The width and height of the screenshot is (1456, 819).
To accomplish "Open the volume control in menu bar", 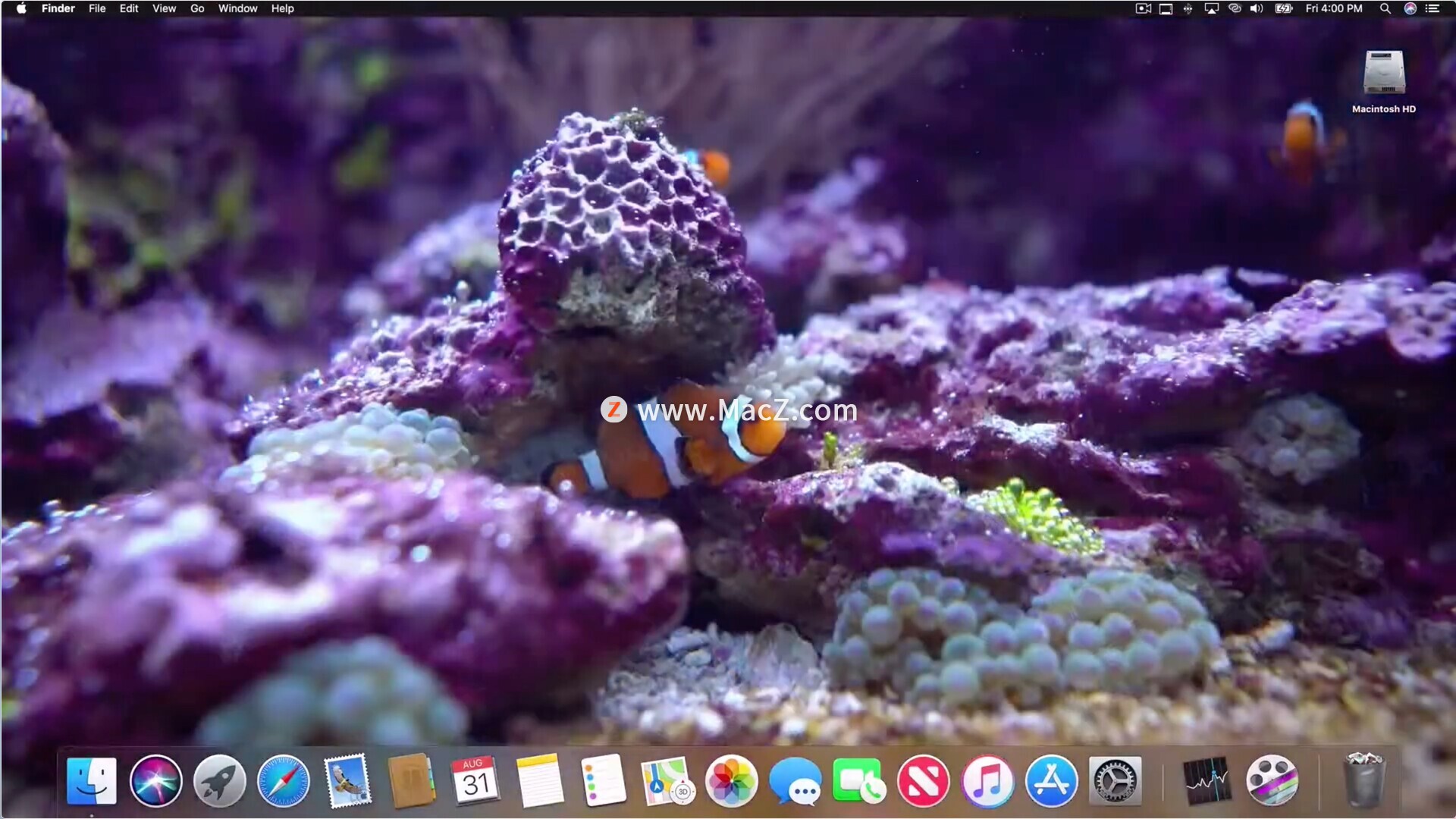I will (x=1257, y=8).
